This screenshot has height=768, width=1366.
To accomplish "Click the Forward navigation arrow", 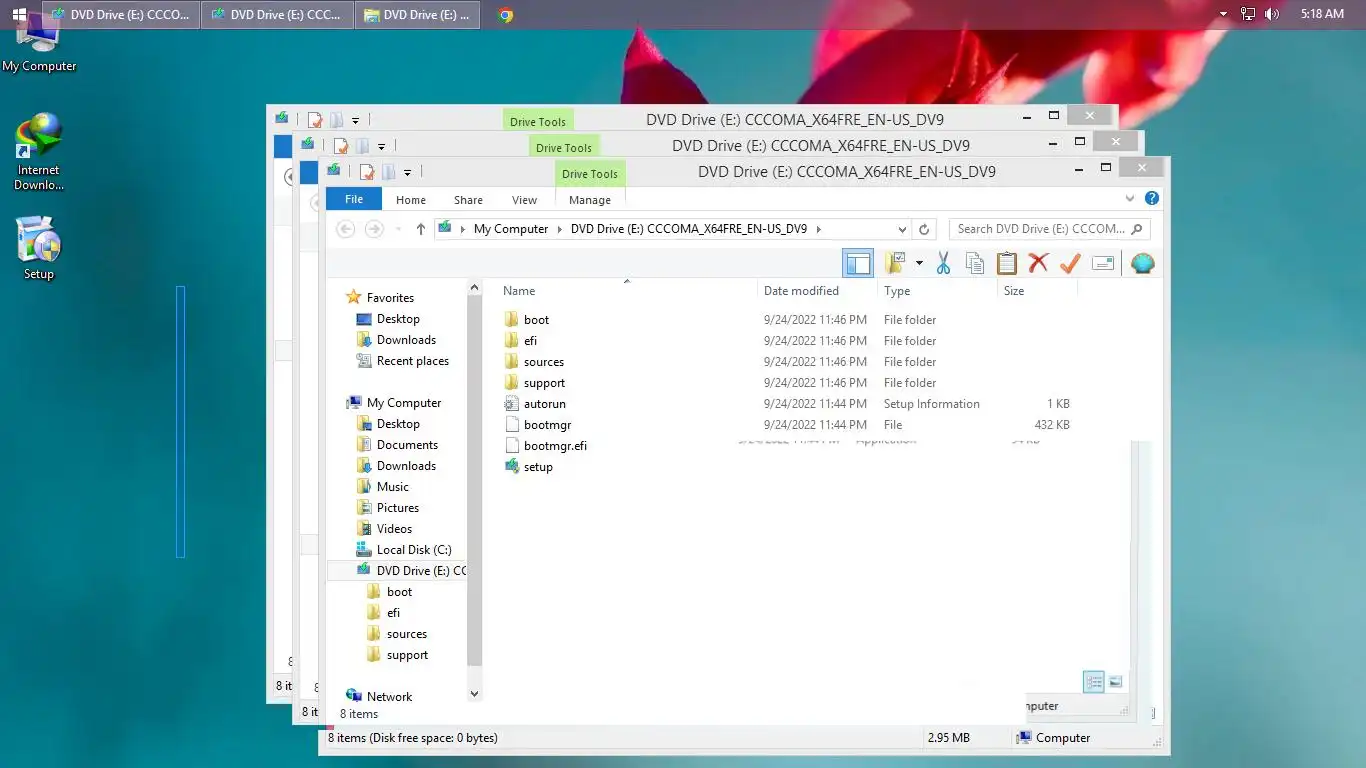I will pos(374,229).
